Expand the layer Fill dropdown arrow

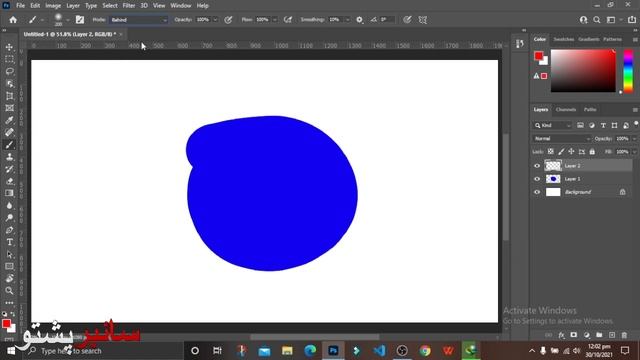click(x=634, y=151)
